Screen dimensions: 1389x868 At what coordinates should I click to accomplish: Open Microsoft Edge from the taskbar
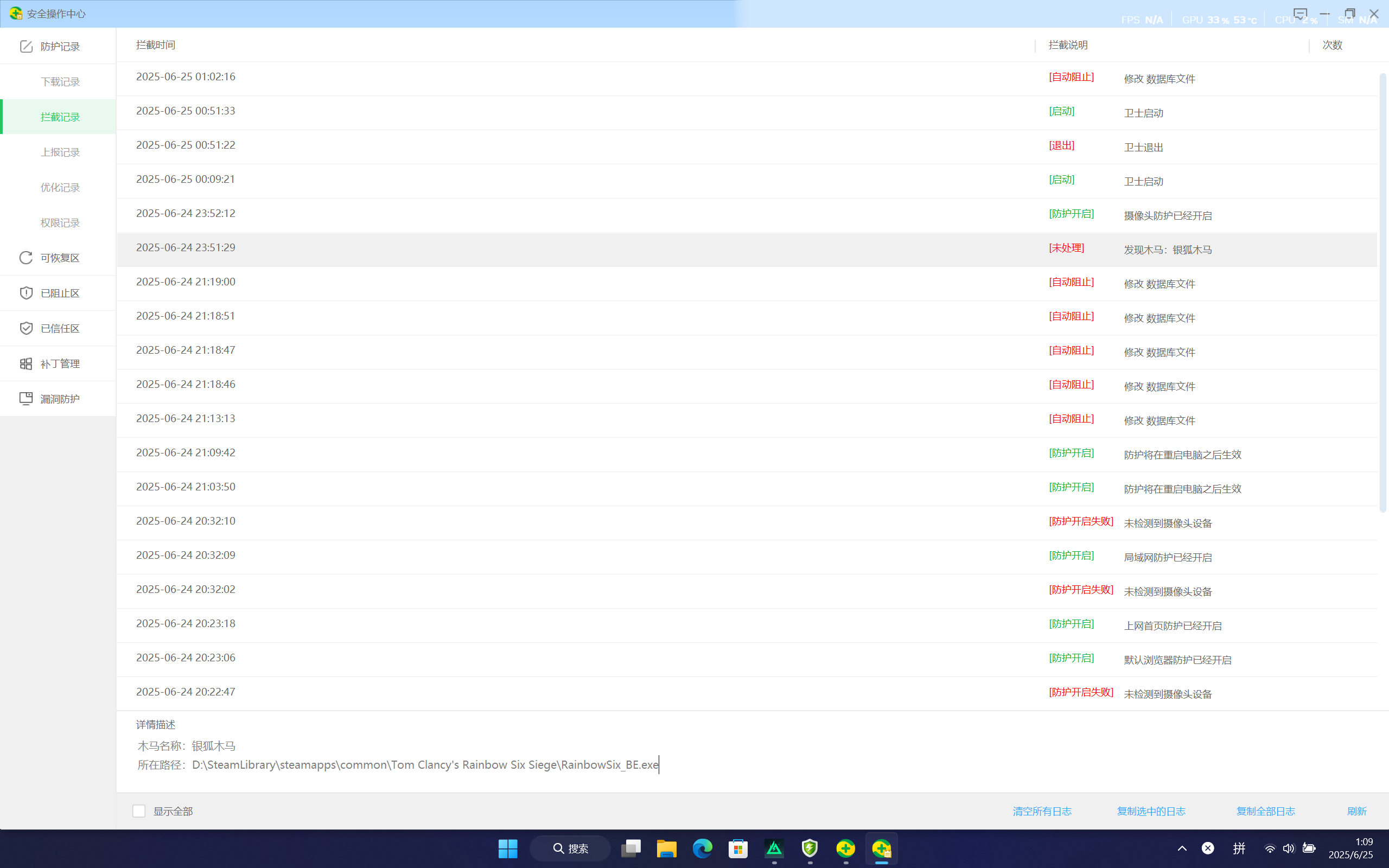tap(702, 848)
